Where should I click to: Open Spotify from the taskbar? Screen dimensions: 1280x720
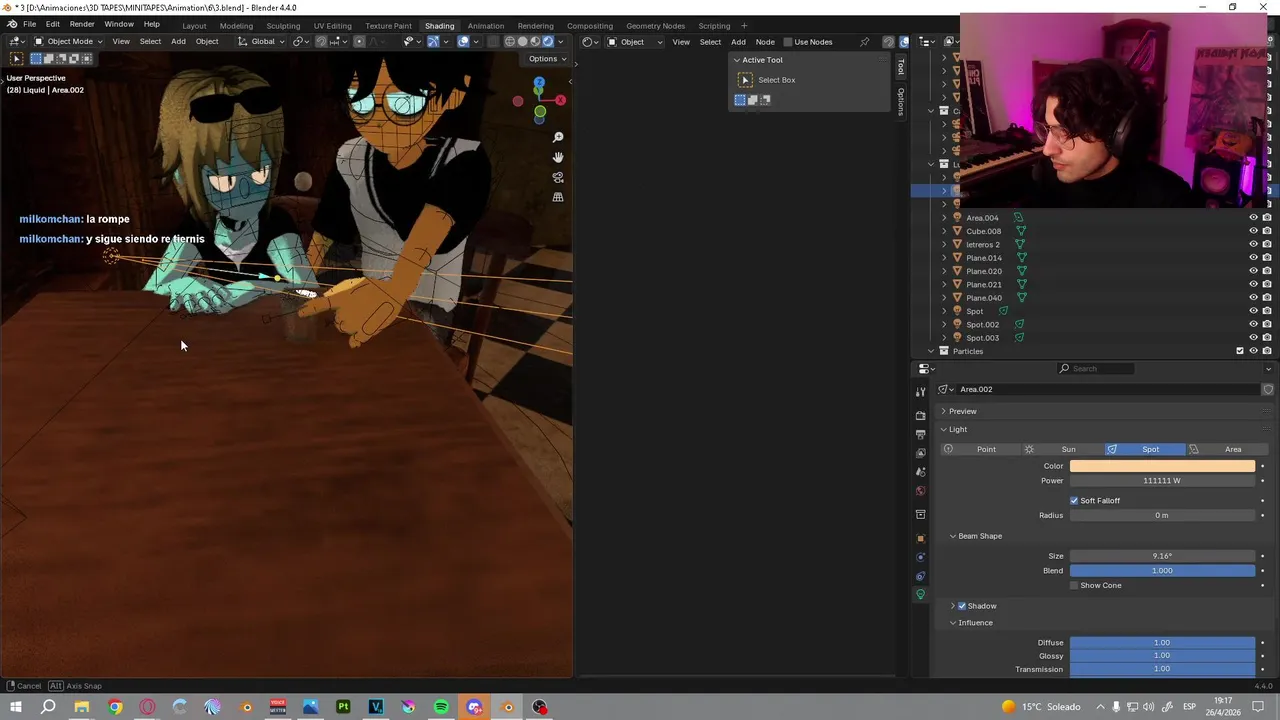pos(441,707)
